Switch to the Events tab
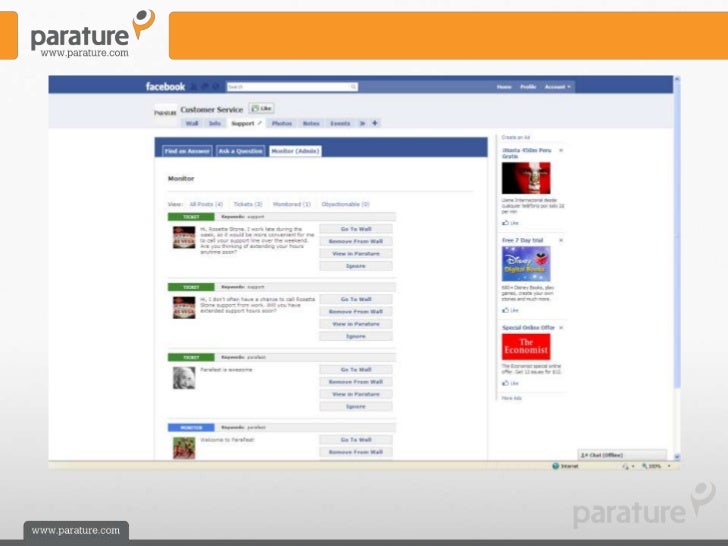This screenshot has height=546, width=728. (x=340, y=124)
